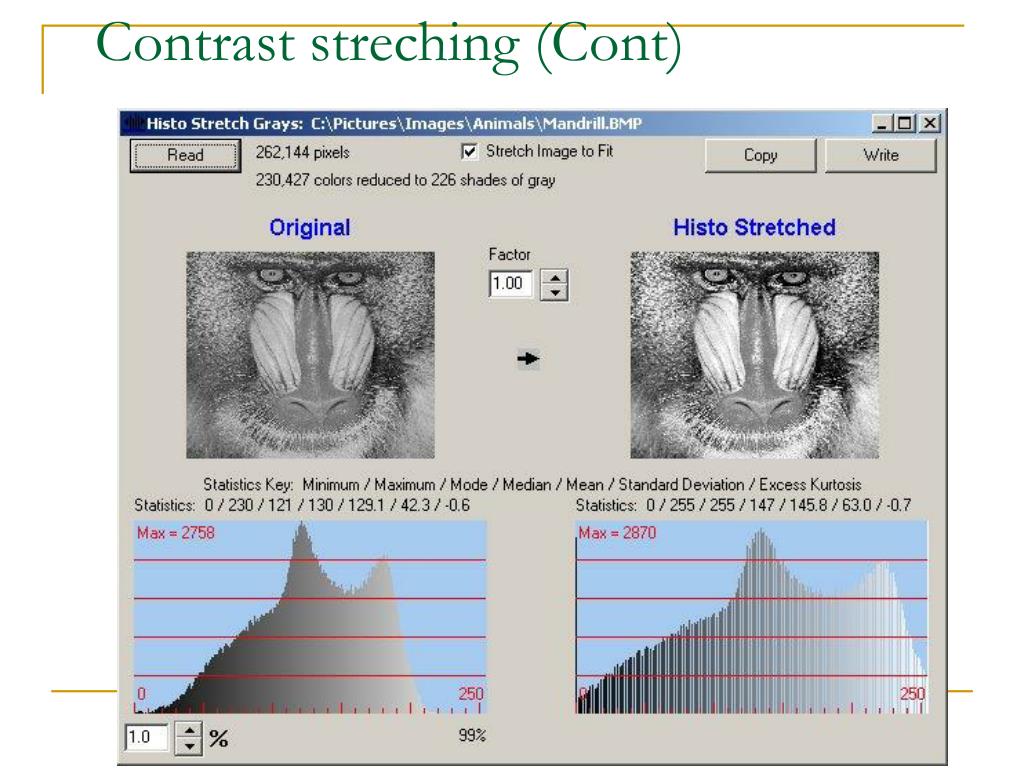Click the Read button
The width and height of the screenshot is (1024, 768).
pos(185,155)
